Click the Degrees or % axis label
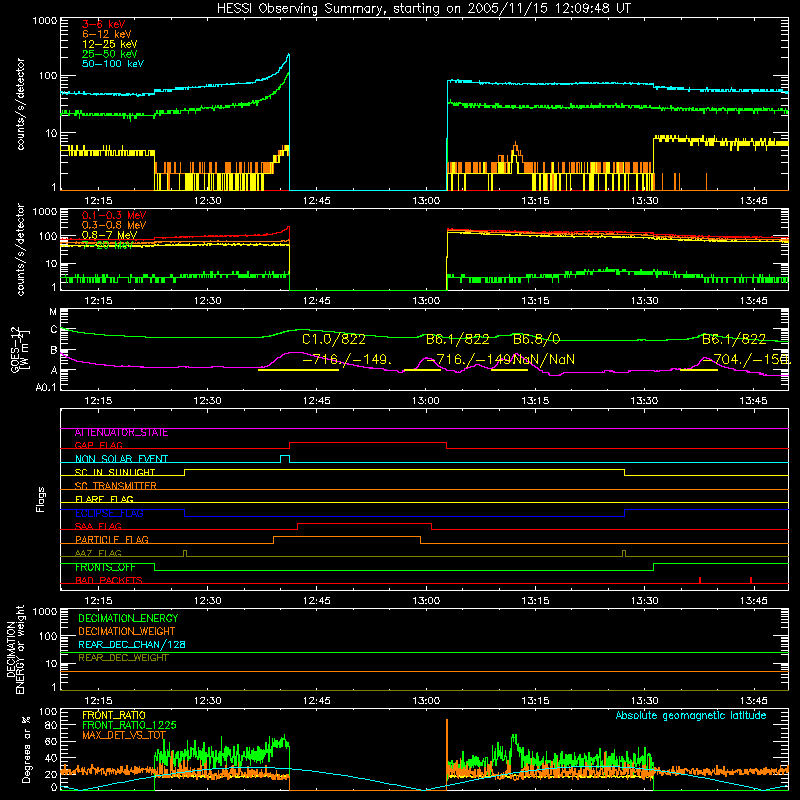This screenshot has width=800, height=800. [x=26, y=750]
